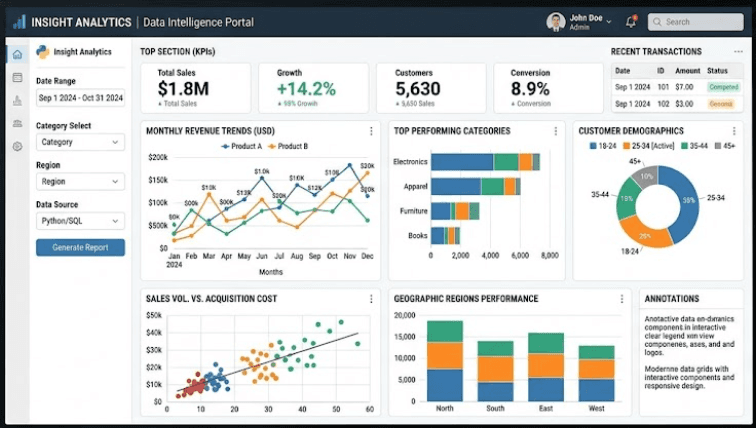This screenshot has width=756, height=428.
Task: Toggle Product B legend entry
Action: click(x=288, y=146)
